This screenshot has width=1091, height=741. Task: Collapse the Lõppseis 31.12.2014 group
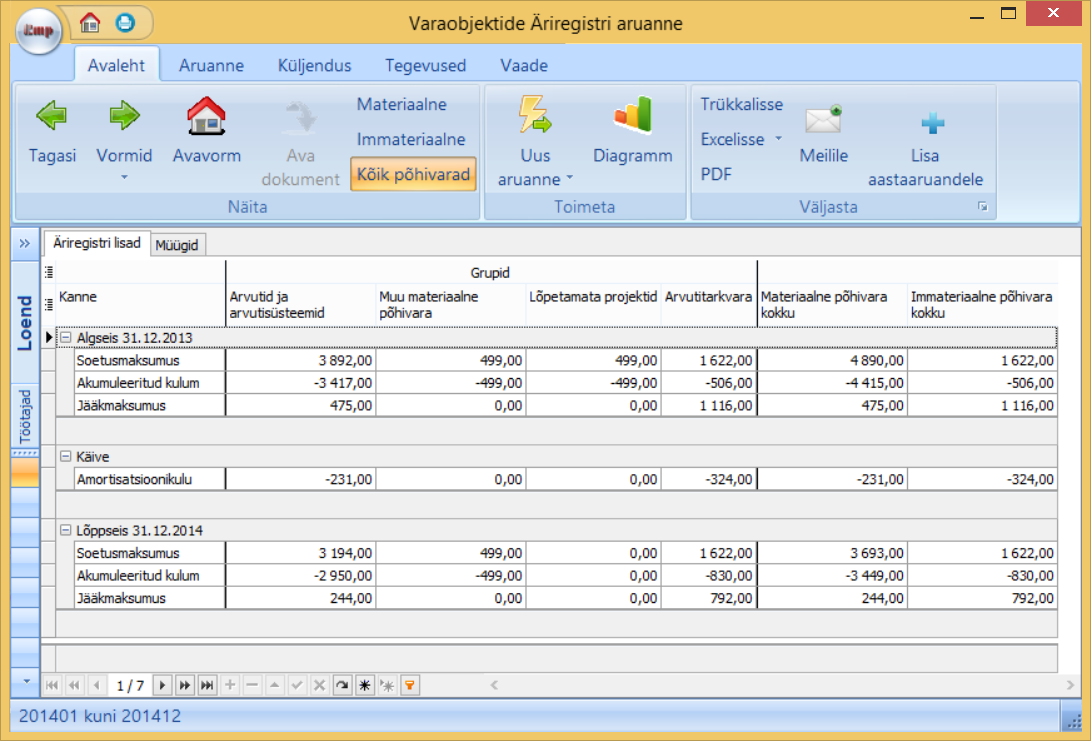[x=66, y=530]
